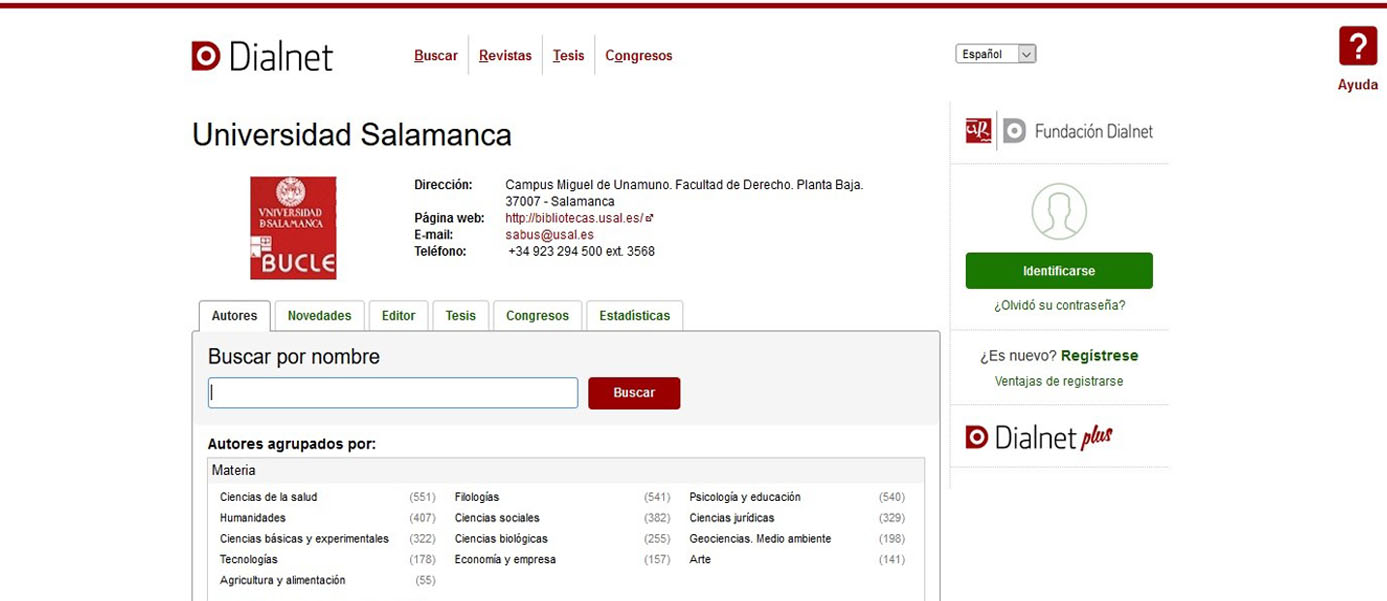Screen dimensions: 1387x601
Task: Open the Humanidades subject
Action: (253, 518)
